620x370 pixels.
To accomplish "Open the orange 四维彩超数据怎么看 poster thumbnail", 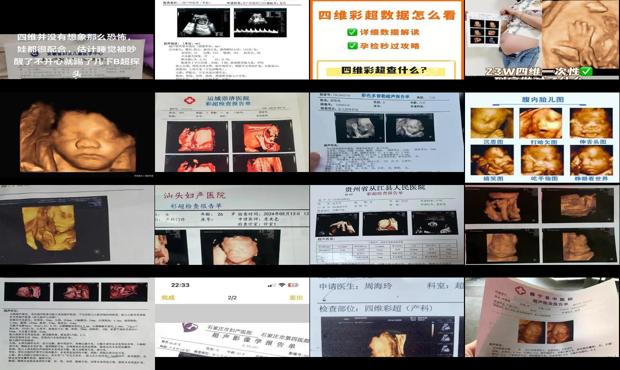I will tap(387, 40).
